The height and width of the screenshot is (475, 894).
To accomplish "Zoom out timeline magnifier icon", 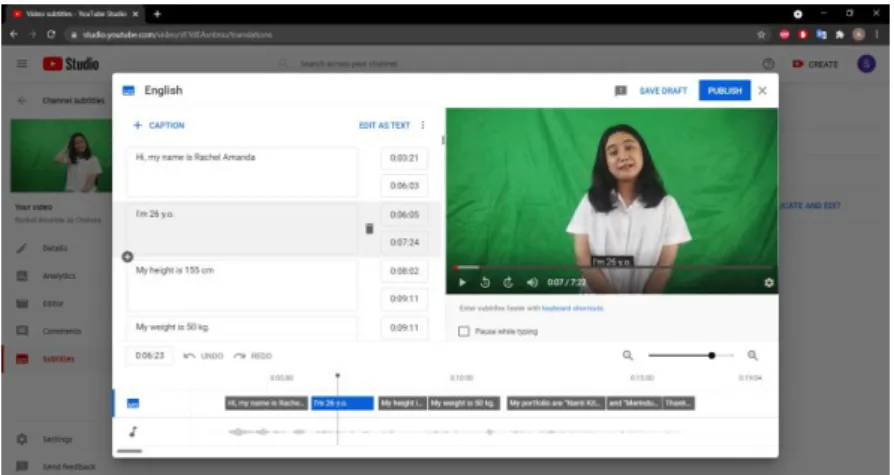I will [628, 355].
